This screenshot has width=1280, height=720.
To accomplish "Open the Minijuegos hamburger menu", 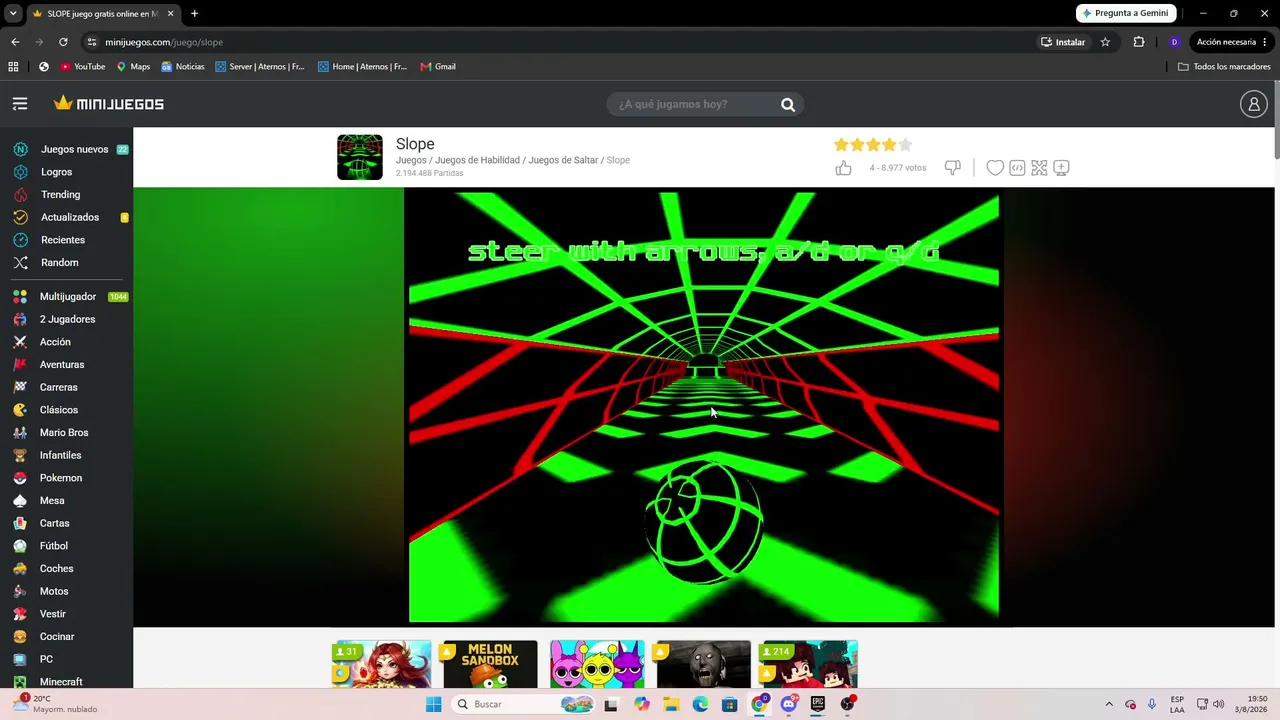I will 20,104.
